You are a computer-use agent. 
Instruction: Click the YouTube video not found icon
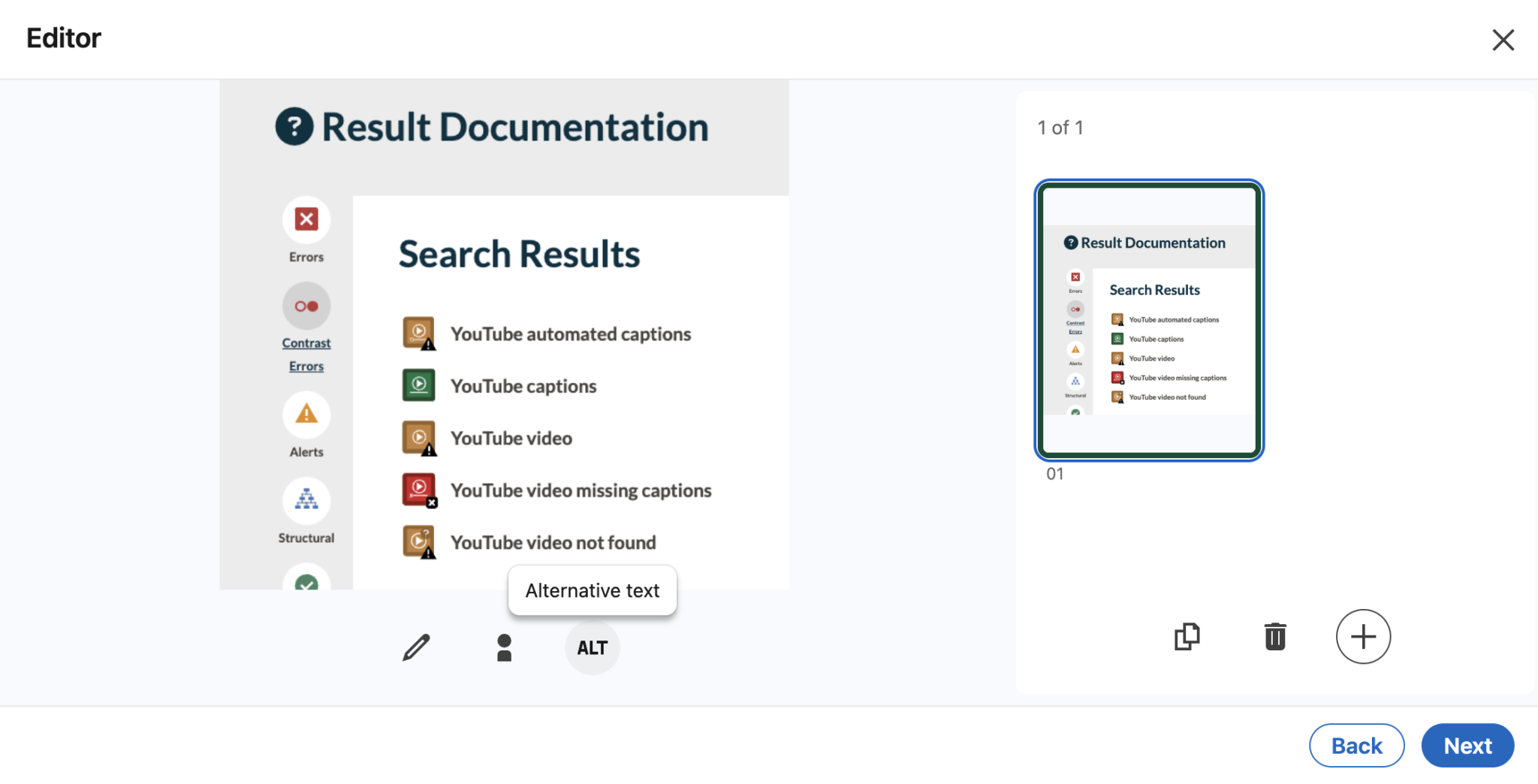[418, 541]
